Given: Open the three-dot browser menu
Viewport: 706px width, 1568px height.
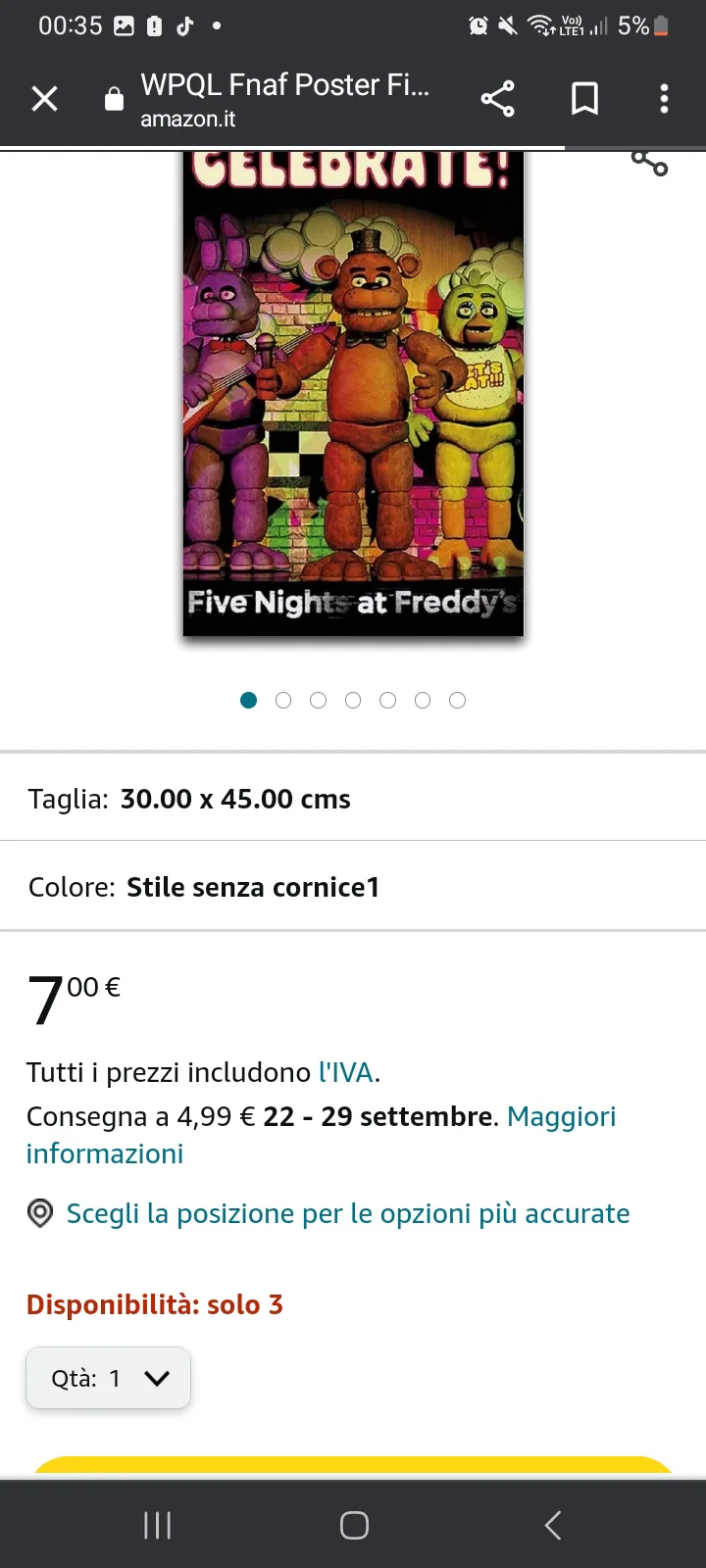Looking at the screenshot, I should pos(664,99).
